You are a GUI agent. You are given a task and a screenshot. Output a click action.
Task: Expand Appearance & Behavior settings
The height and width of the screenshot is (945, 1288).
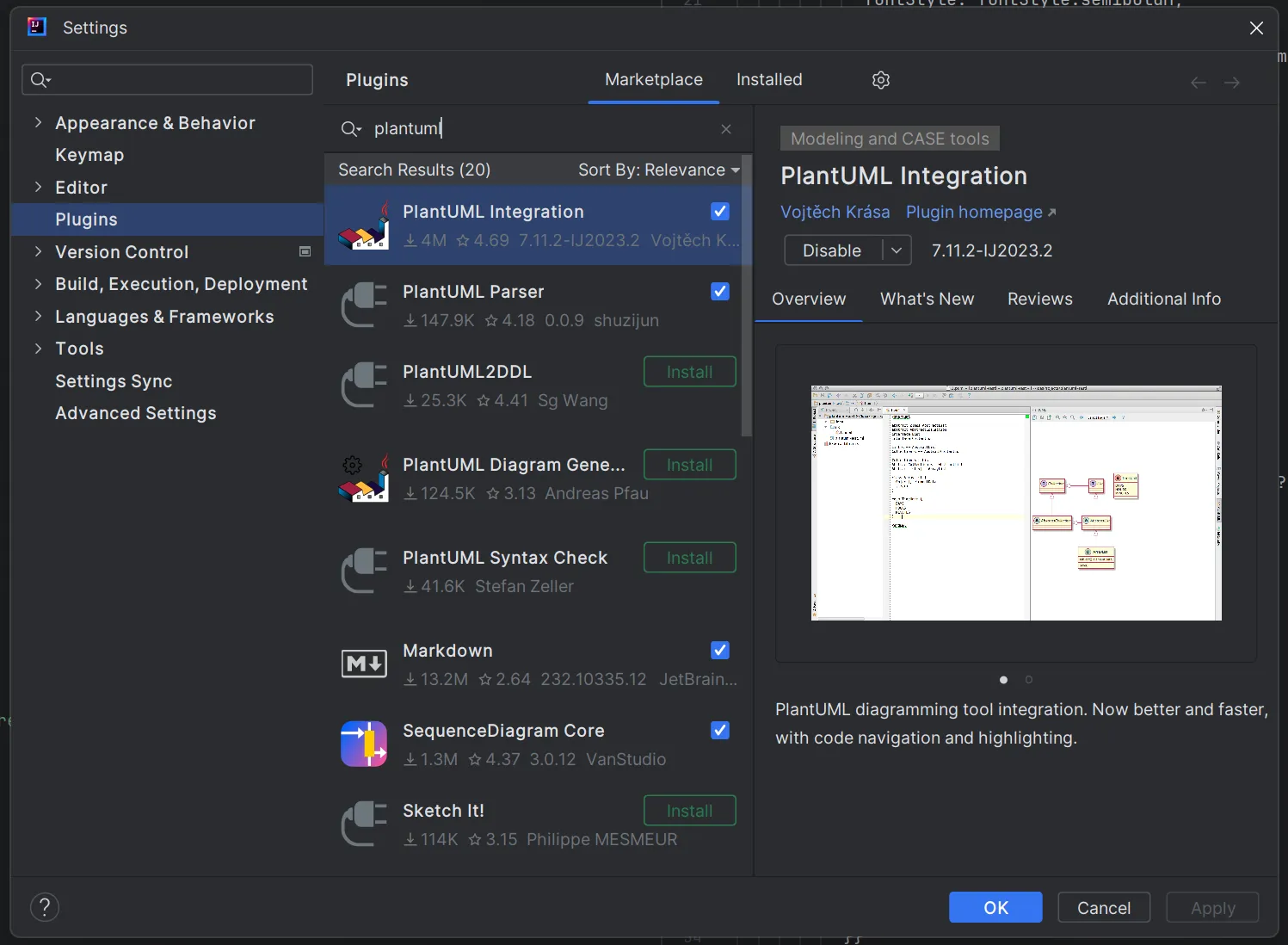coord(38,122)
